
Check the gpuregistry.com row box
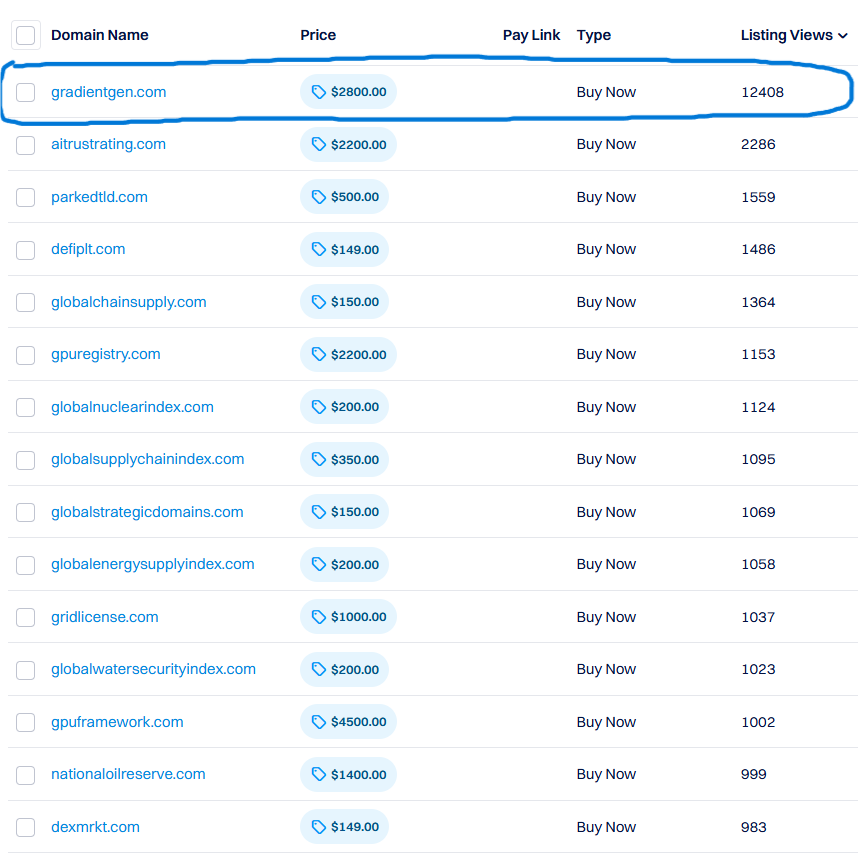[x=26, y=355]
